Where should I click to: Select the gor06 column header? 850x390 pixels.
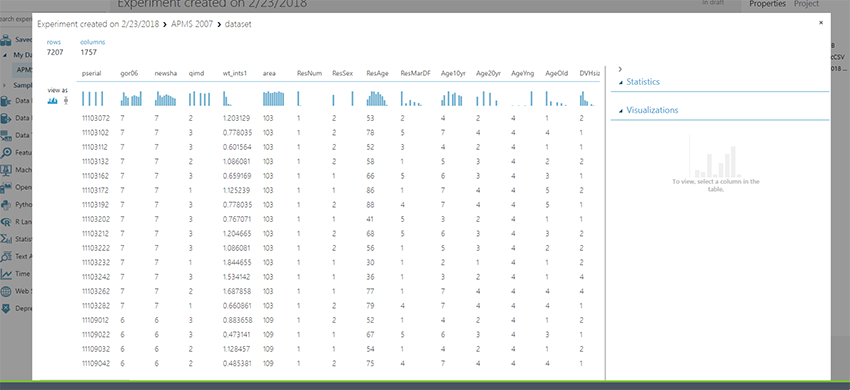128,73
